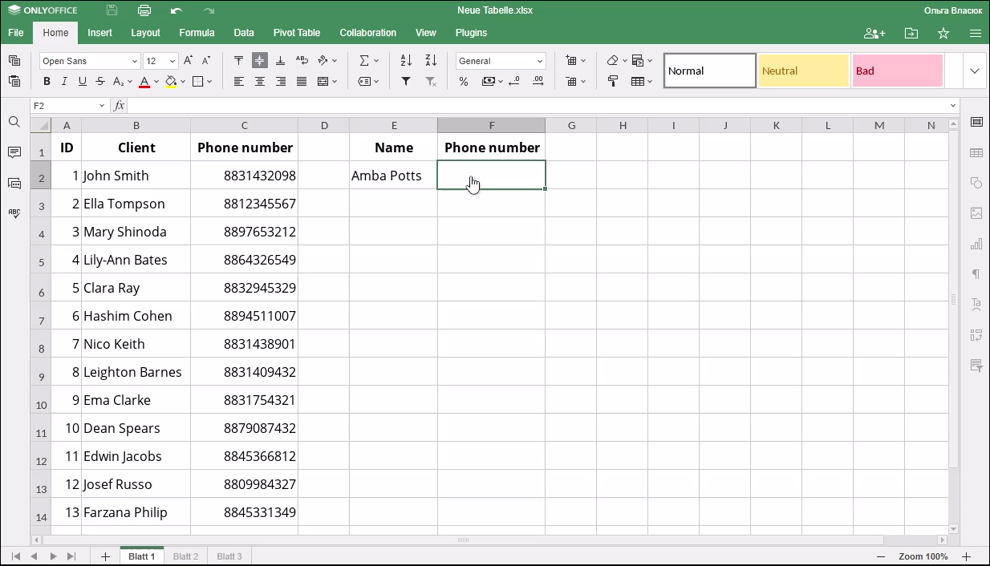Open borders dropdown
990x566 pixels.
pos(209,81)
